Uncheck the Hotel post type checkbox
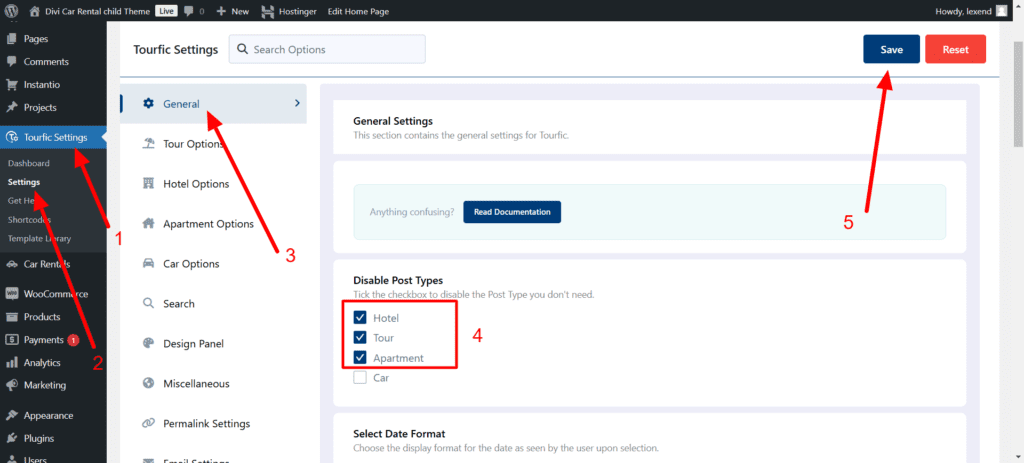Viewport: 1024px width, 463px height. click(360, 317)
